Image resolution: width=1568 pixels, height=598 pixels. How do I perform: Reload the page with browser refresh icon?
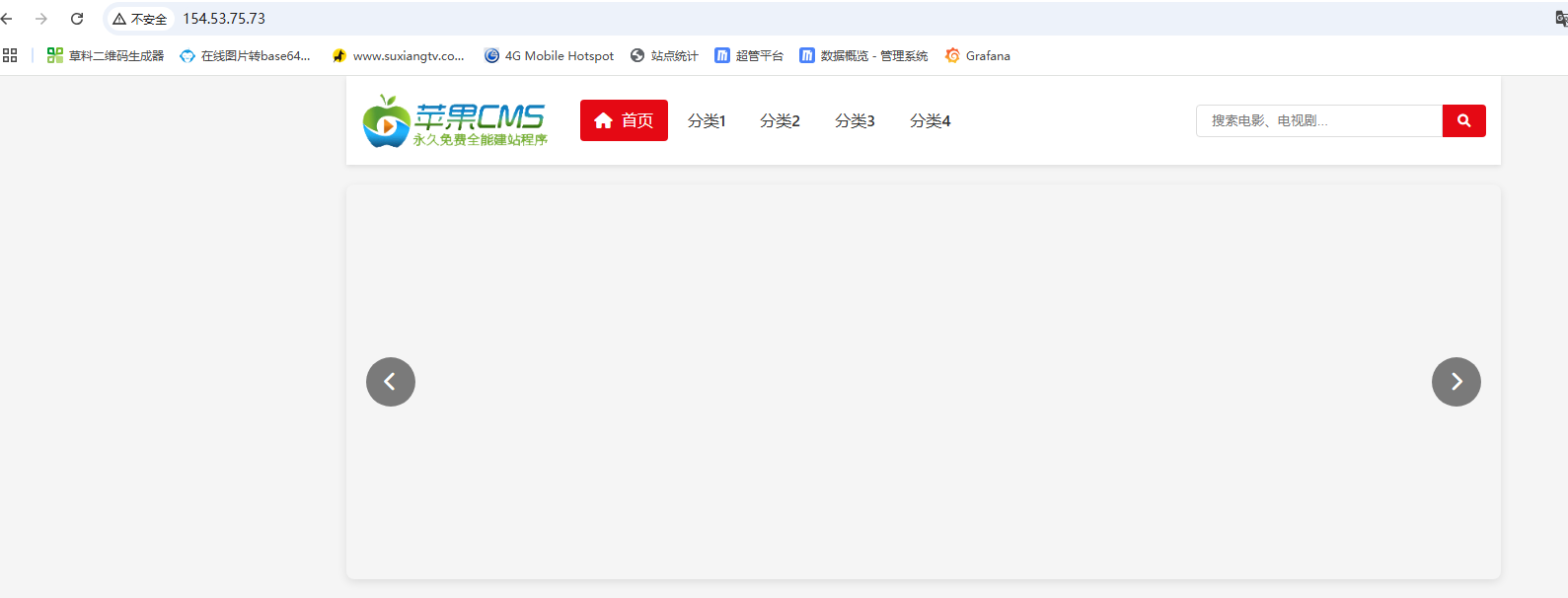coord(77,19)
